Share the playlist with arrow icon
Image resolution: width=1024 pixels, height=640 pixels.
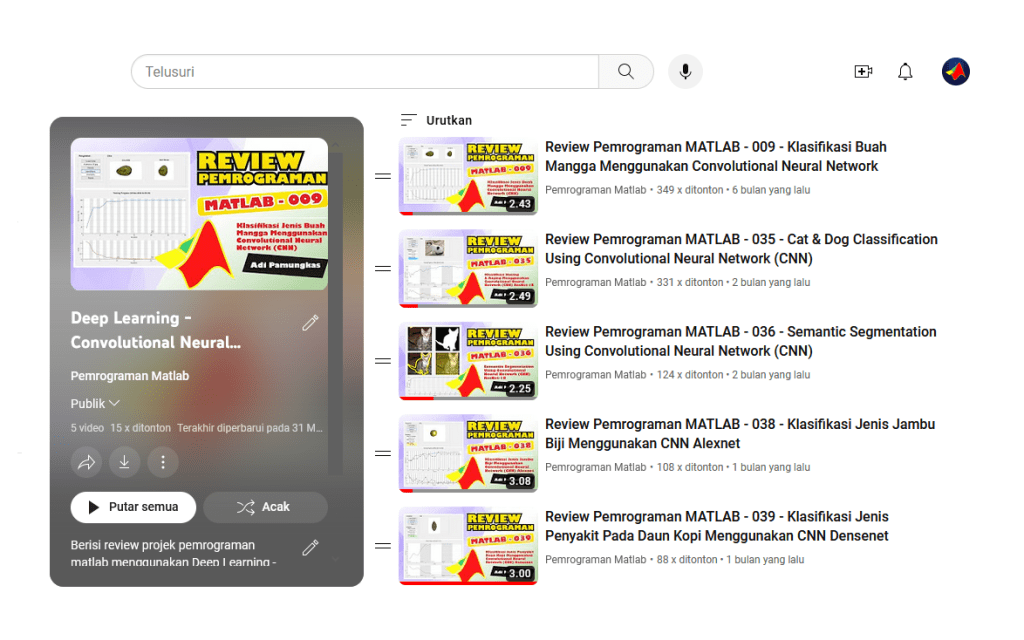(x=86, y=462)
